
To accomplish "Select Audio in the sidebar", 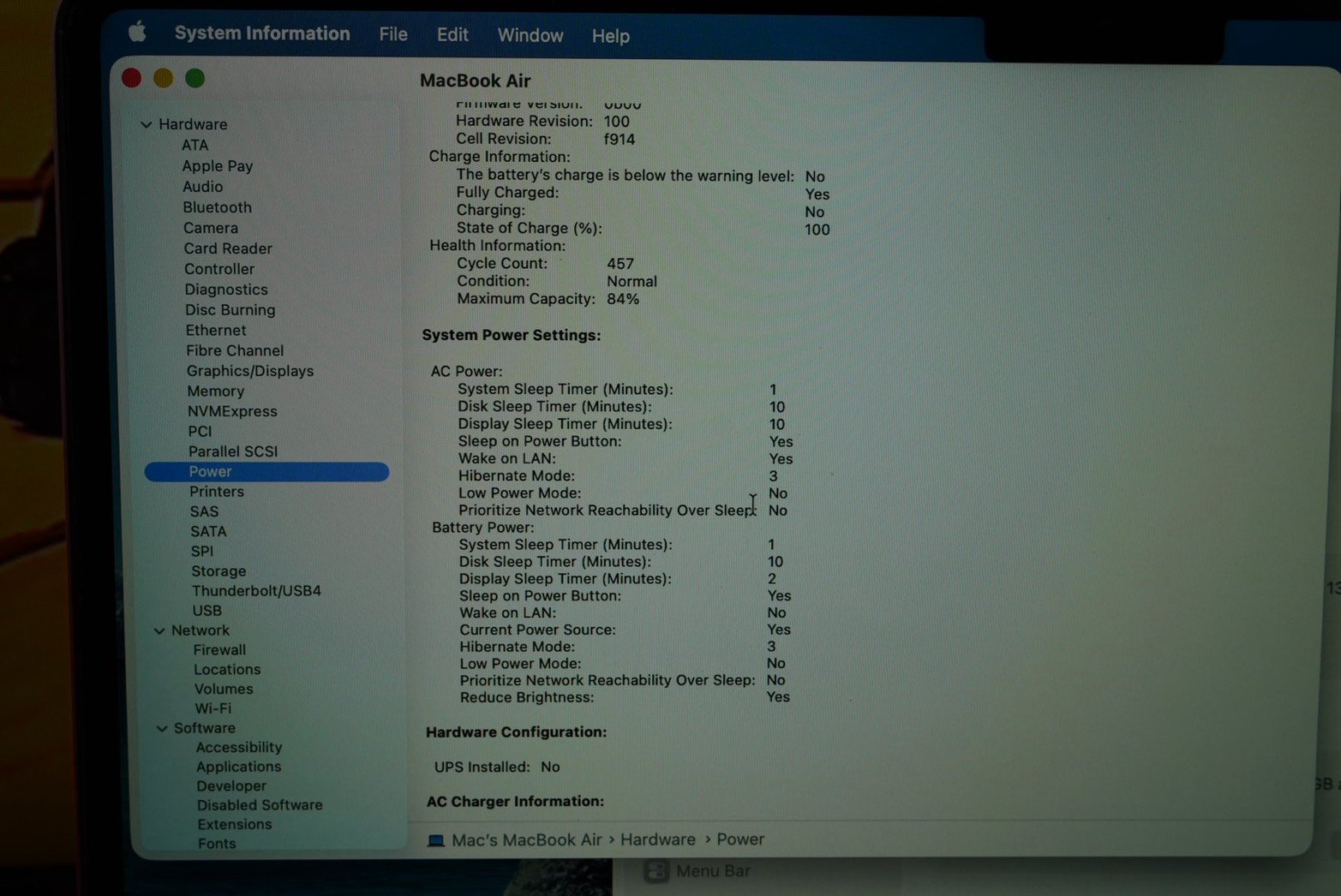I will click(x=203, y=186).
